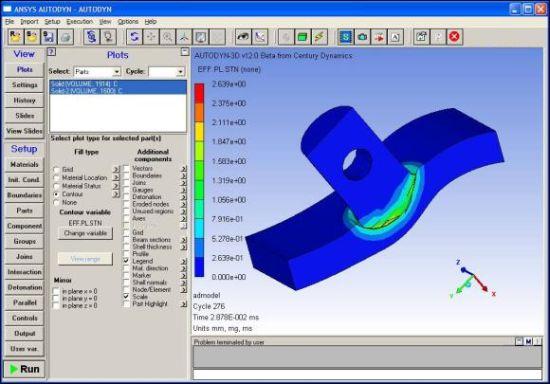Click the zoom magnifier toolbar icon
This screenshot has height=384, width=550.
point(168,37)
